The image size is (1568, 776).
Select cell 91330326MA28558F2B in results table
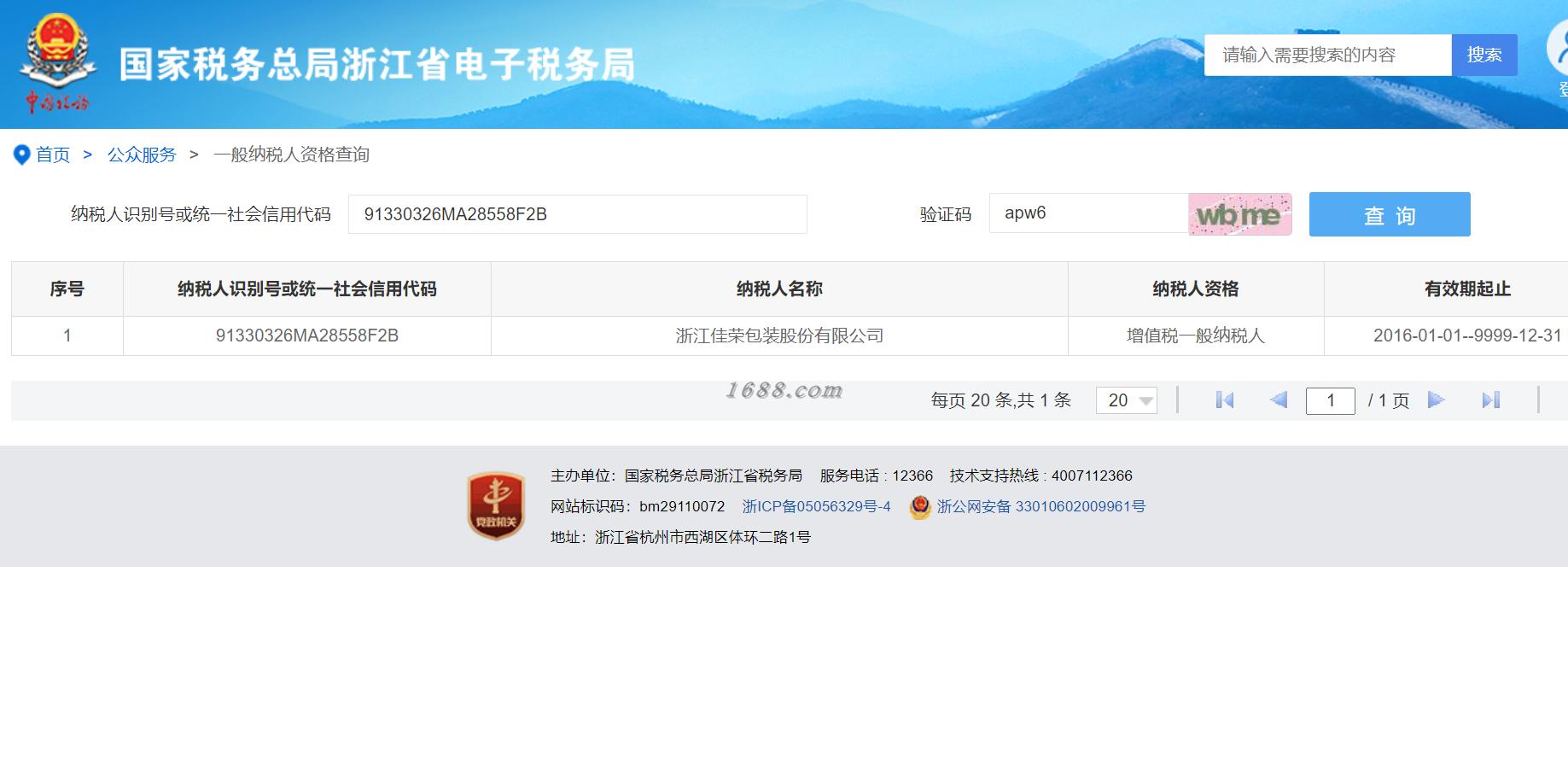pos(307,336)
